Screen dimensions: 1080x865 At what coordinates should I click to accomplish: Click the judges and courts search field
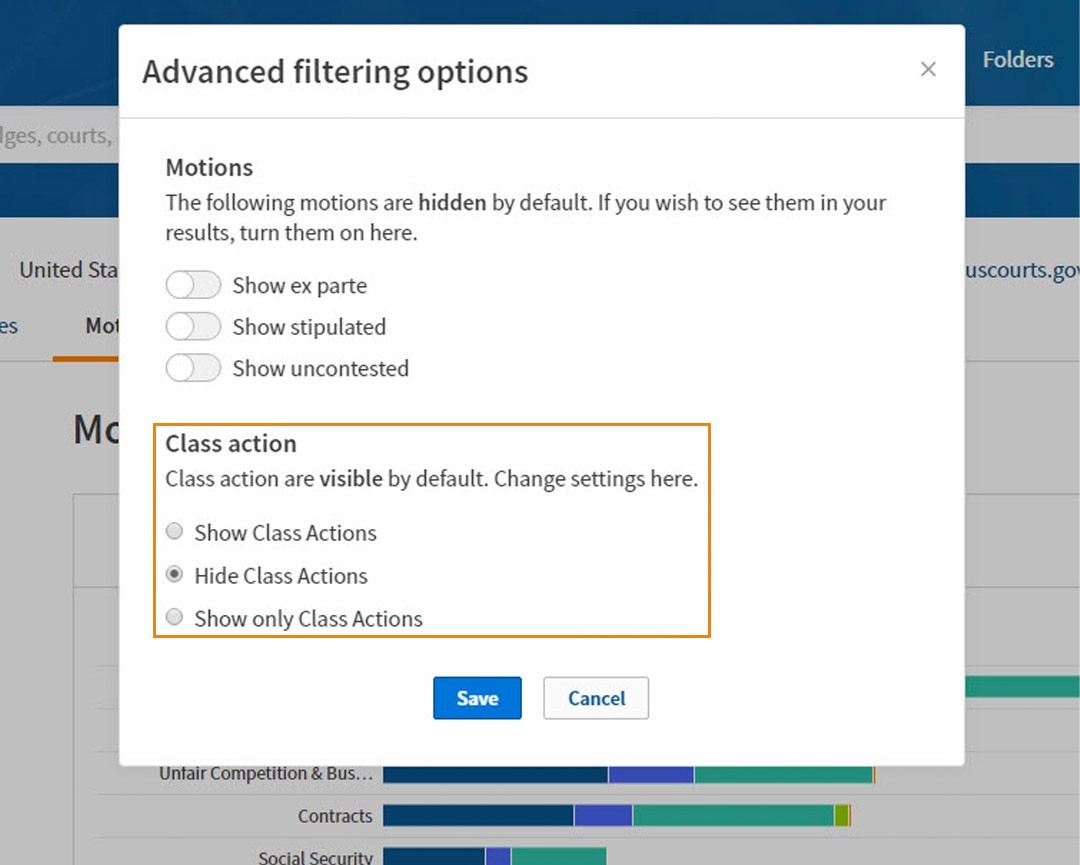click(x=55, y=135)
